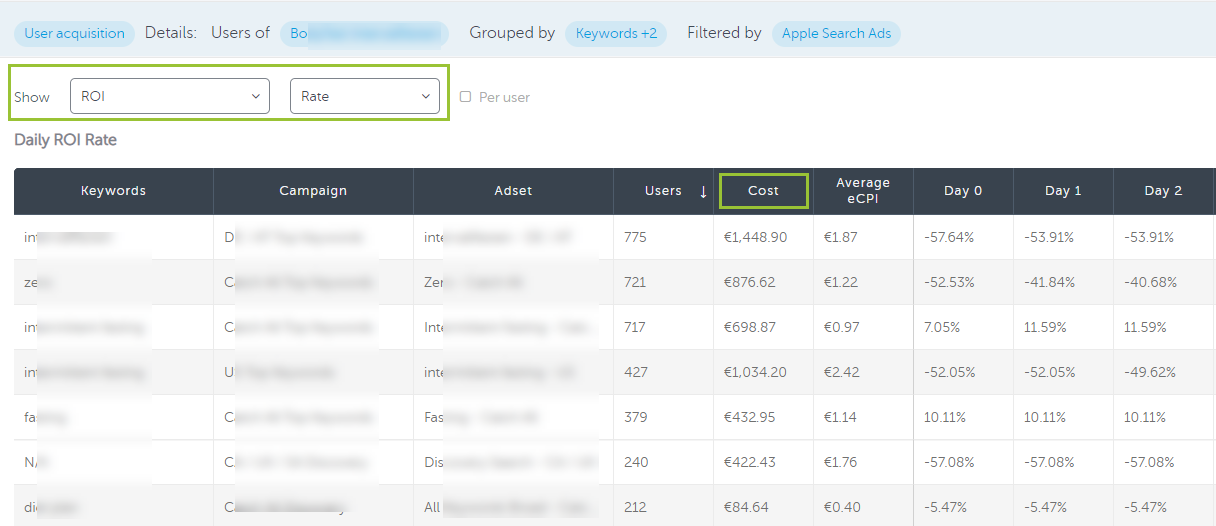Click the sort arrow in Users column
Screen dimensions: 1216x526
coord(703,191)
